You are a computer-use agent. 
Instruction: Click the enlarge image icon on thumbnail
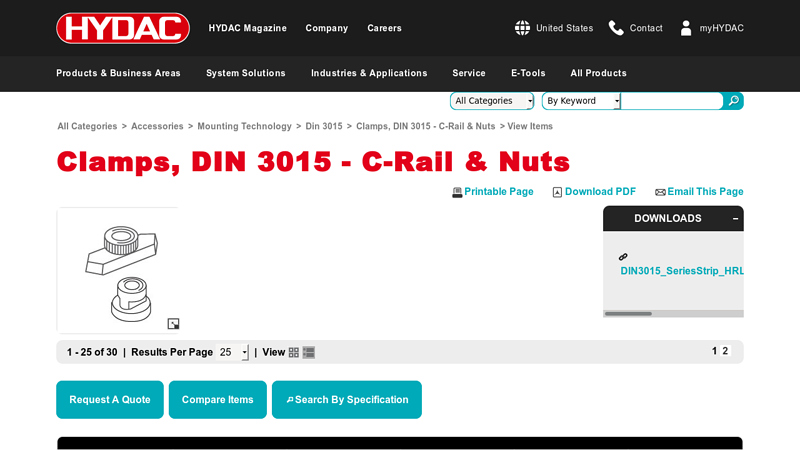(x=173, y=323)
